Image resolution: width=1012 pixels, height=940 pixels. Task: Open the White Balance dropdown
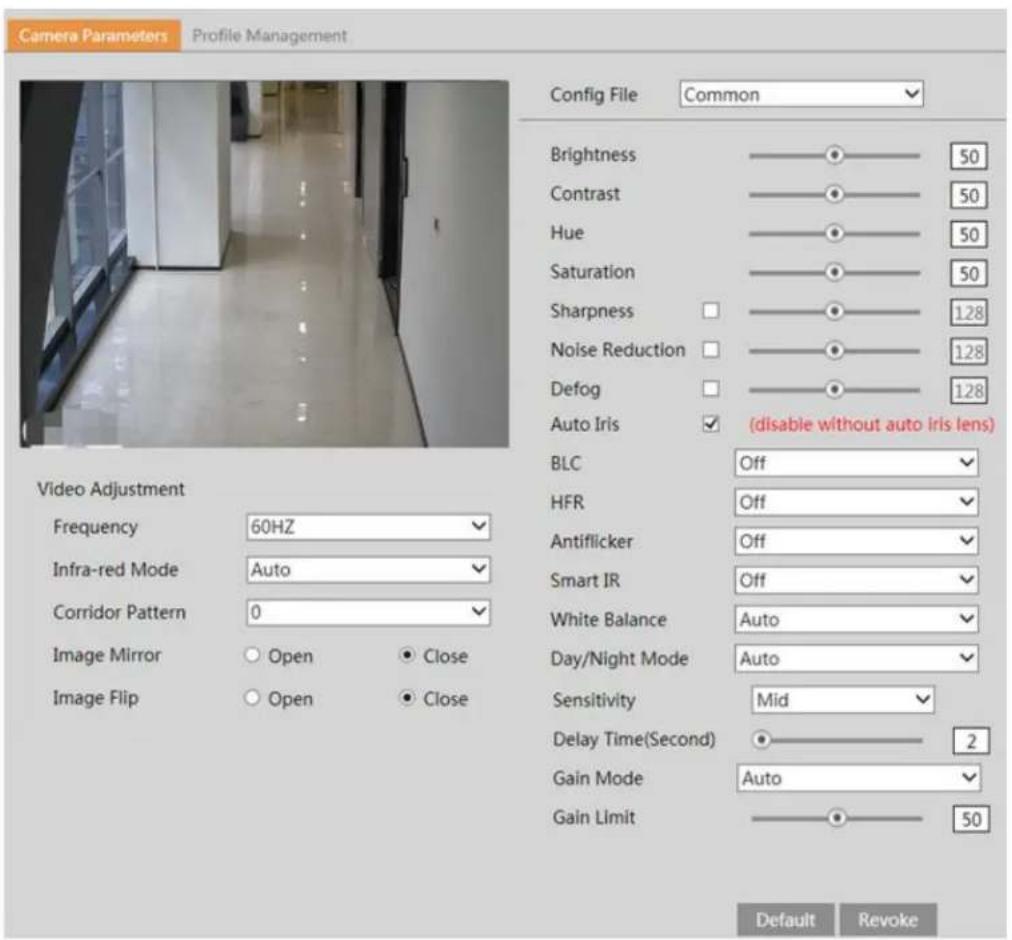click(856, 619)
